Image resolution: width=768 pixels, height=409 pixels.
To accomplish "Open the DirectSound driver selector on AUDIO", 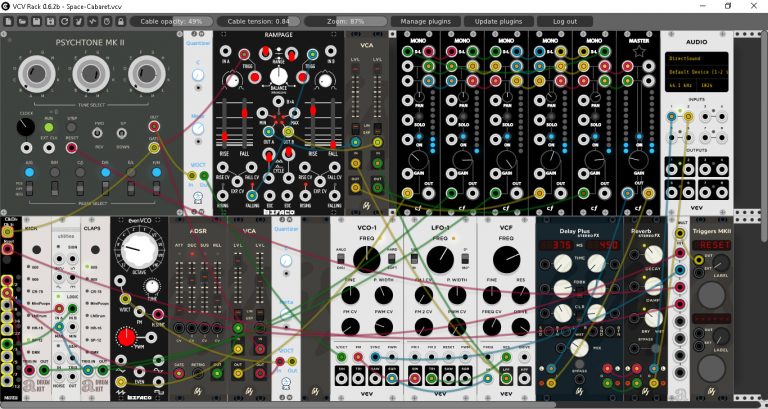I will pyautogui.click(x=696, y=59).
